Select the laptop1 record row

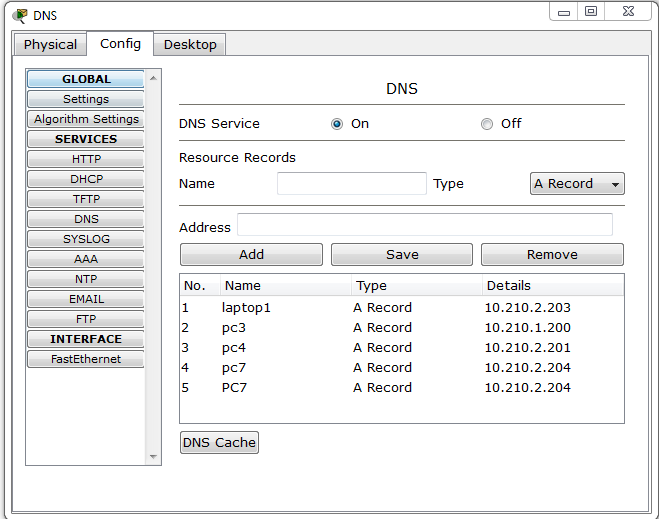[x=402, y=308]
